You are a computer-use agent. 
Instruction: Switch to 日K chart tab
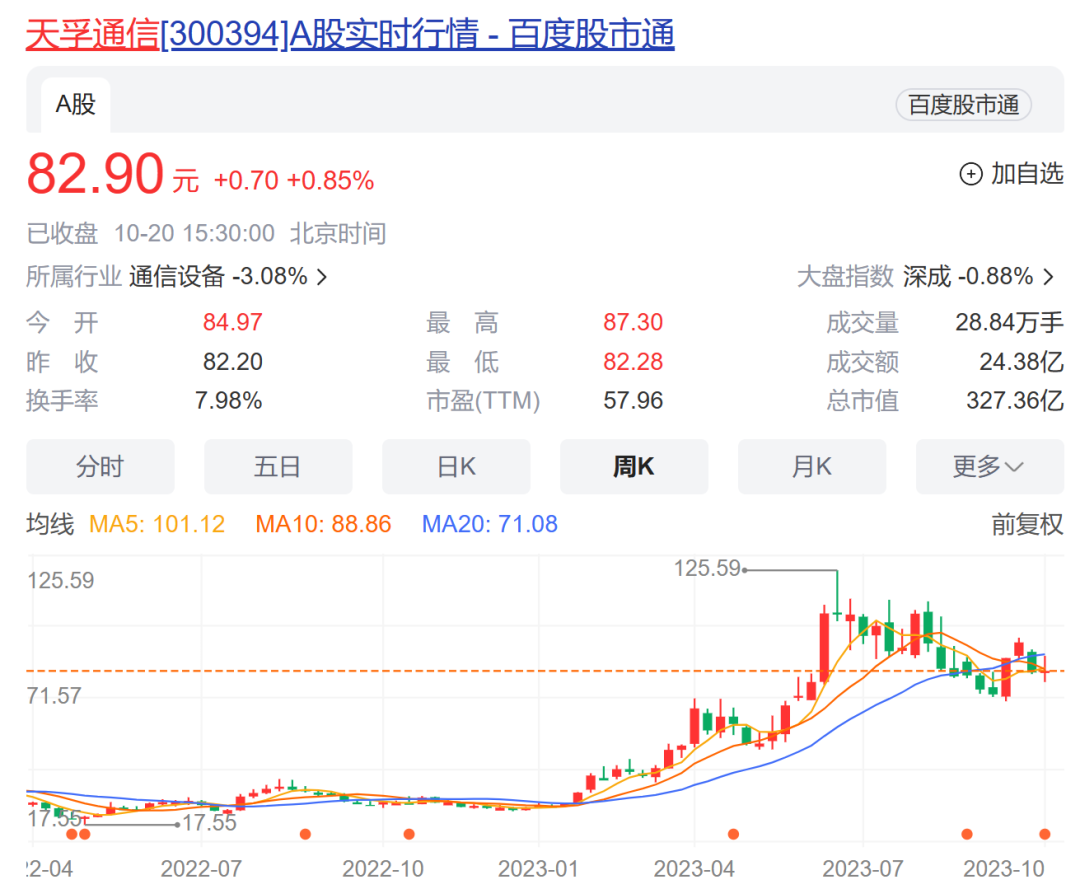coord(456,467)
